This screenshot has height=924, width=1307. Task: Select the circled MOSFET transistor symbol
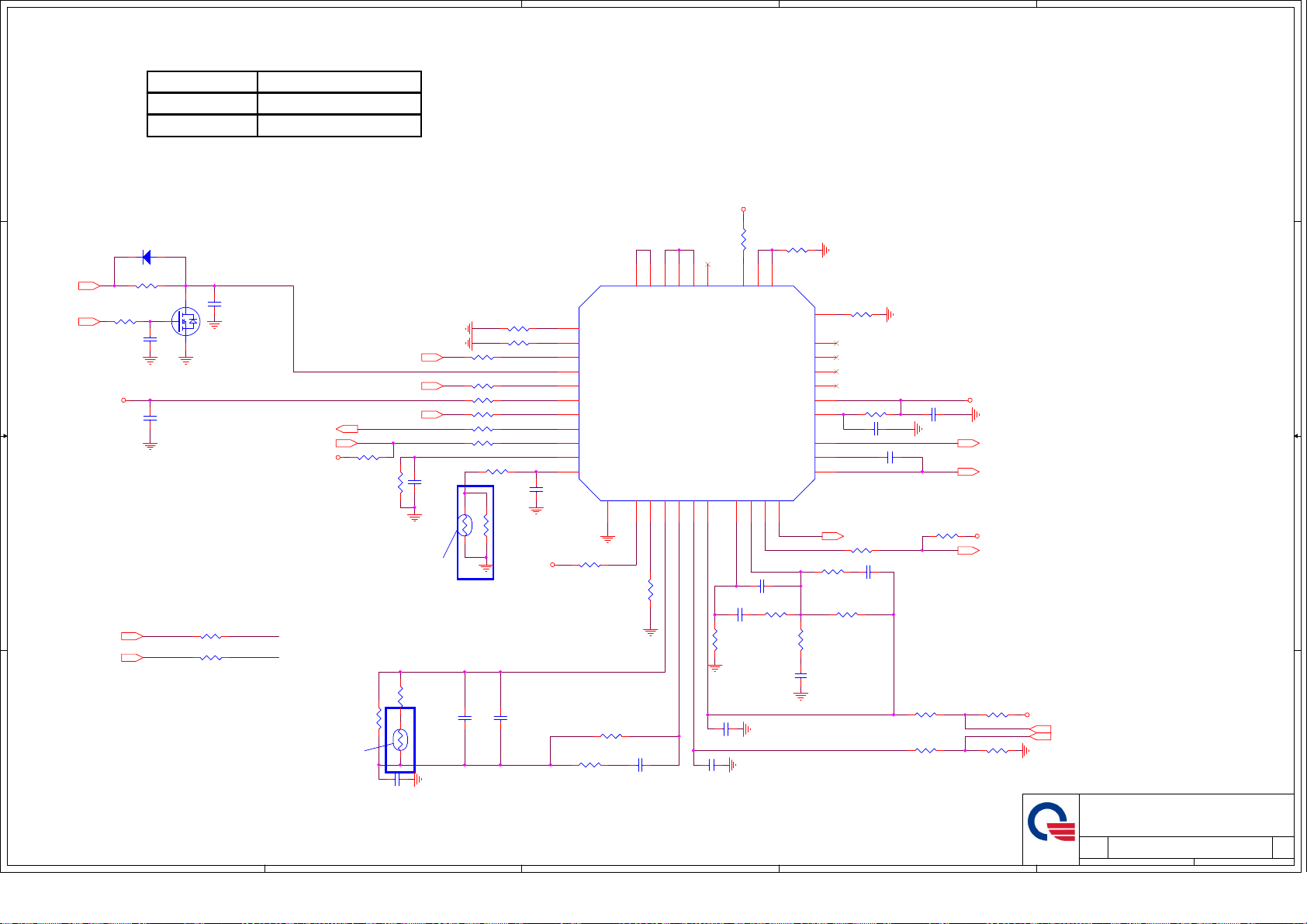coord(185,320)
